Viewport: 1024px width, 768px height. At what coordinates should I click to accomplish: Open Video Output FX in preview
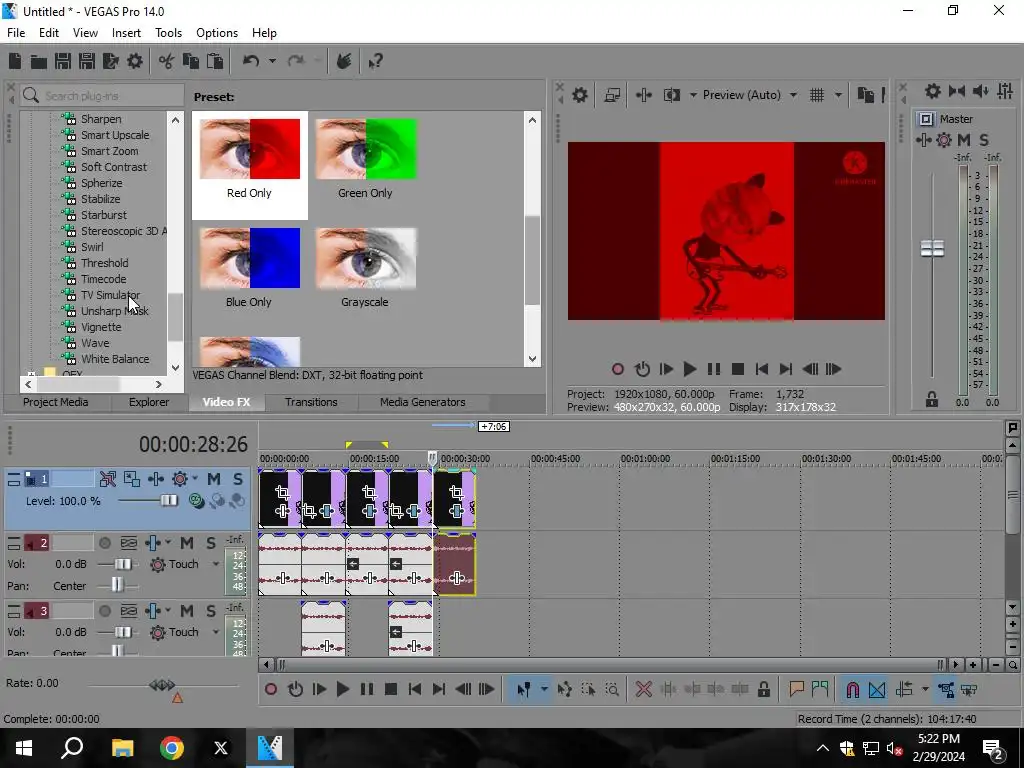click(x=643, y=95)
